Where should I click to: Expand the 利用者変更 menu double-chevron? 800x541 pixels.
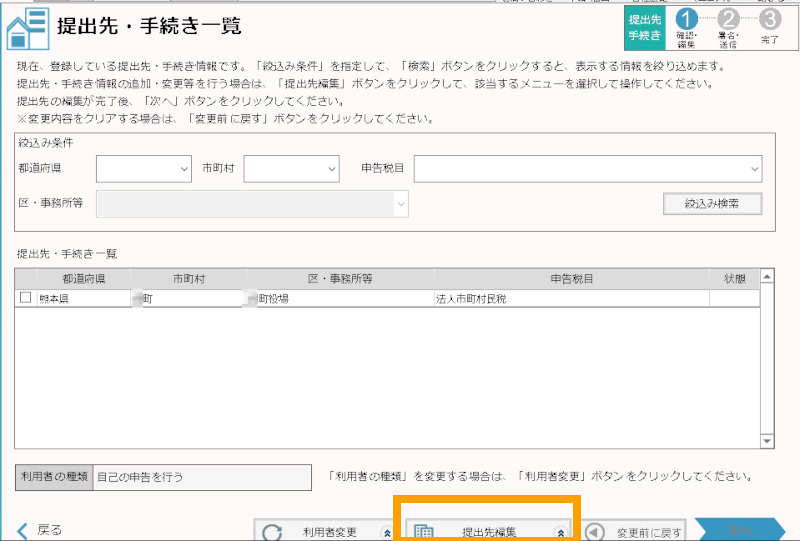click(x=386, y=533)
